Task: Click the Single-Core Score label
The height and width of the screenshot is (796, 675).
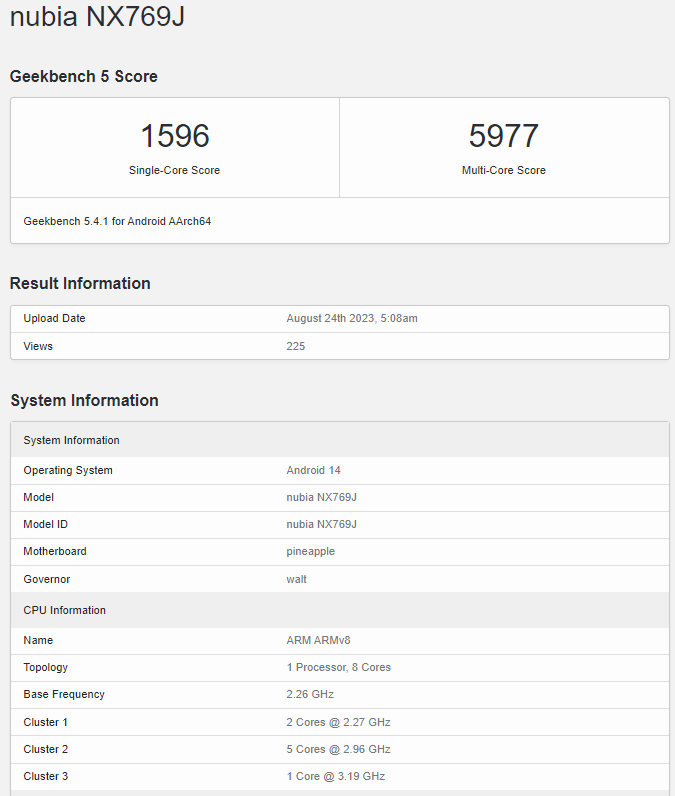Action: [x=174, y=170]
